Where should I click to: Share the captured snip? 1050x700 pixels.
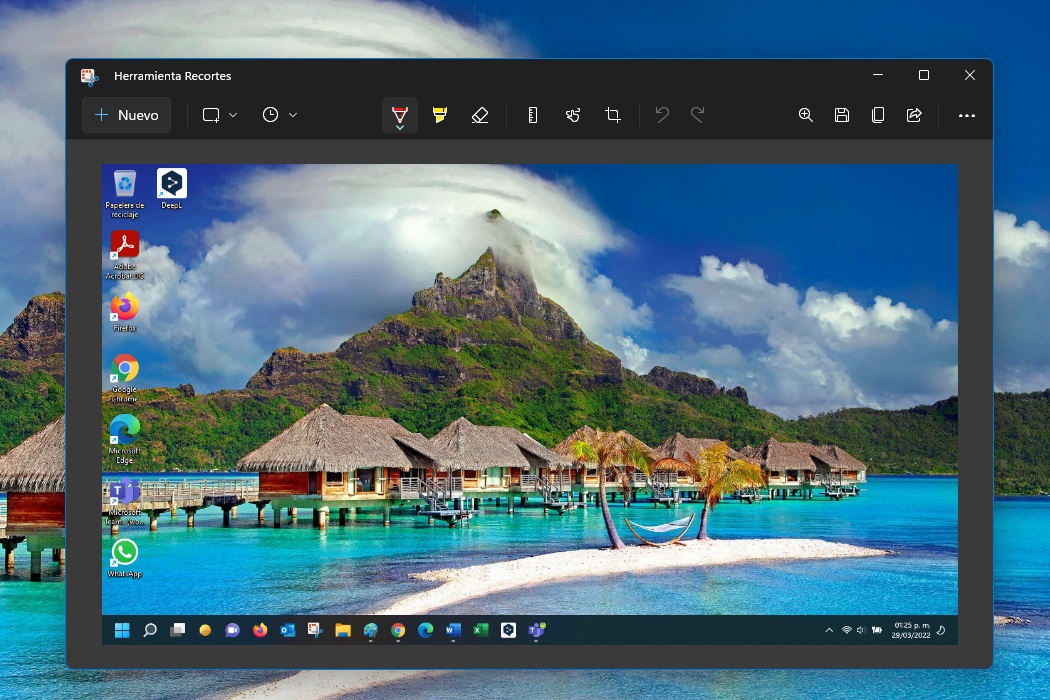914,115
